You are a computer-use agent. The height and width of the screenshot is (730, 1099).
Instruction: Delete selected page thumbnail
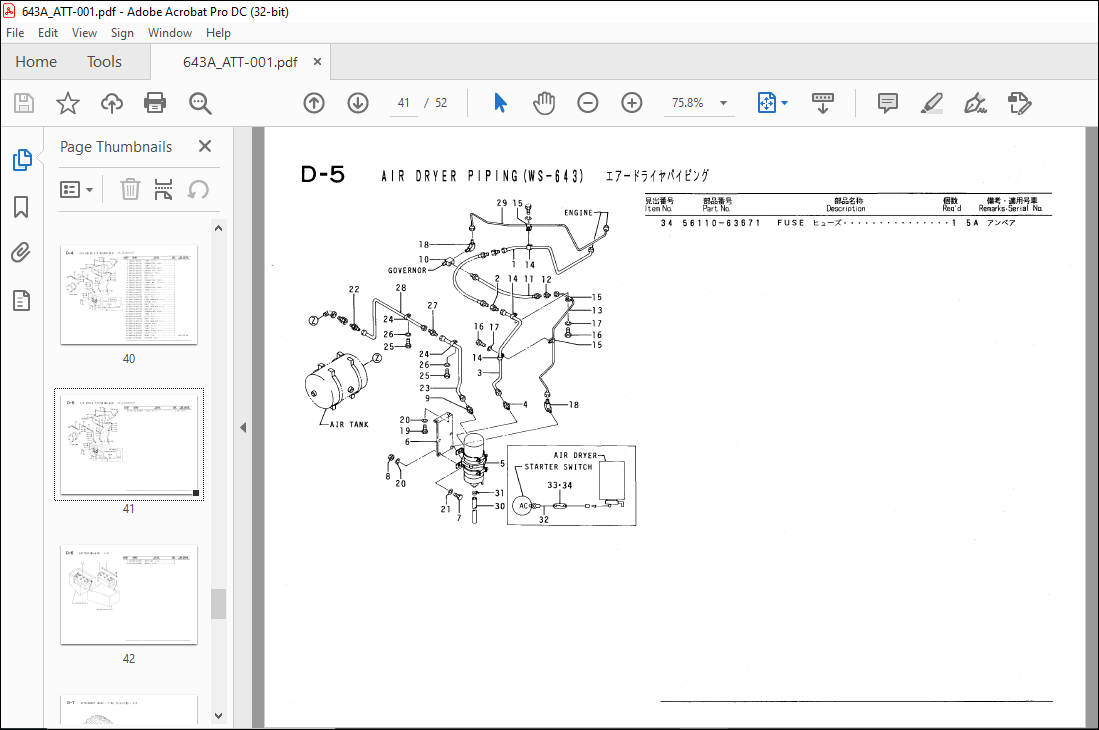130,189
